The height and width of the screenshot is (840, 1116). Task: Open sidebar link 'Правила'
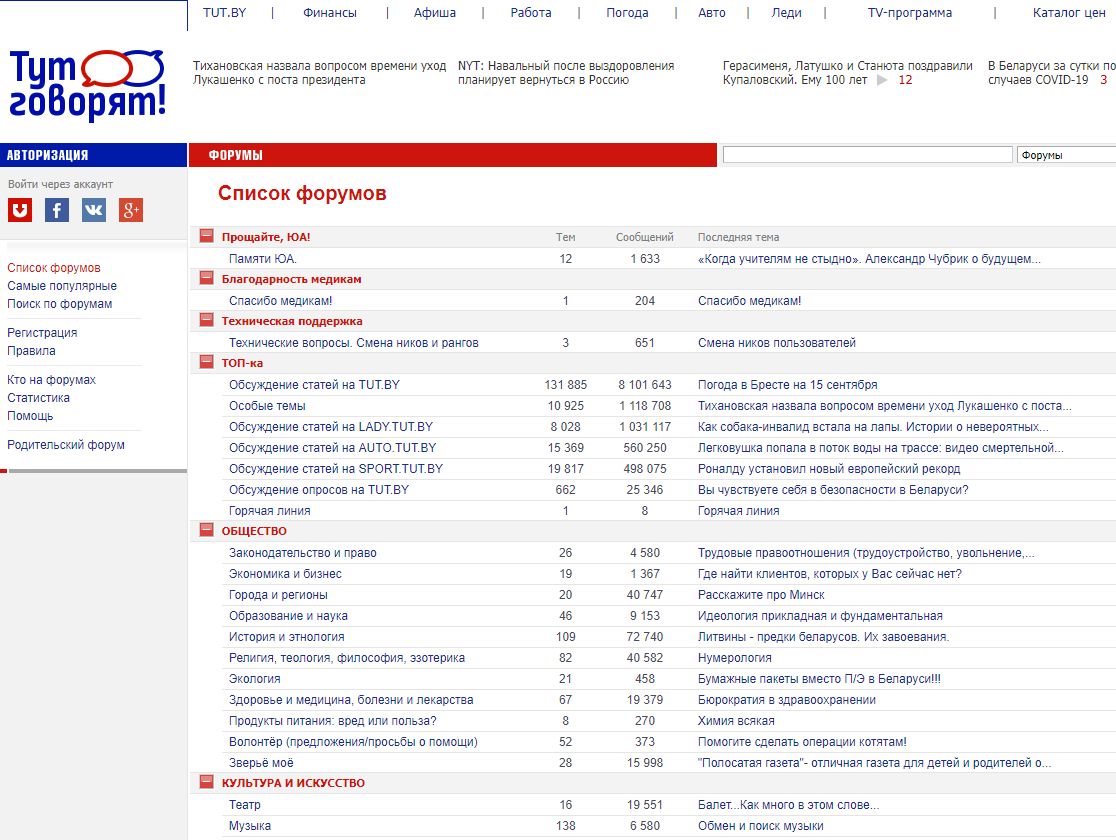pyautogui.click(x=31, y=351)
